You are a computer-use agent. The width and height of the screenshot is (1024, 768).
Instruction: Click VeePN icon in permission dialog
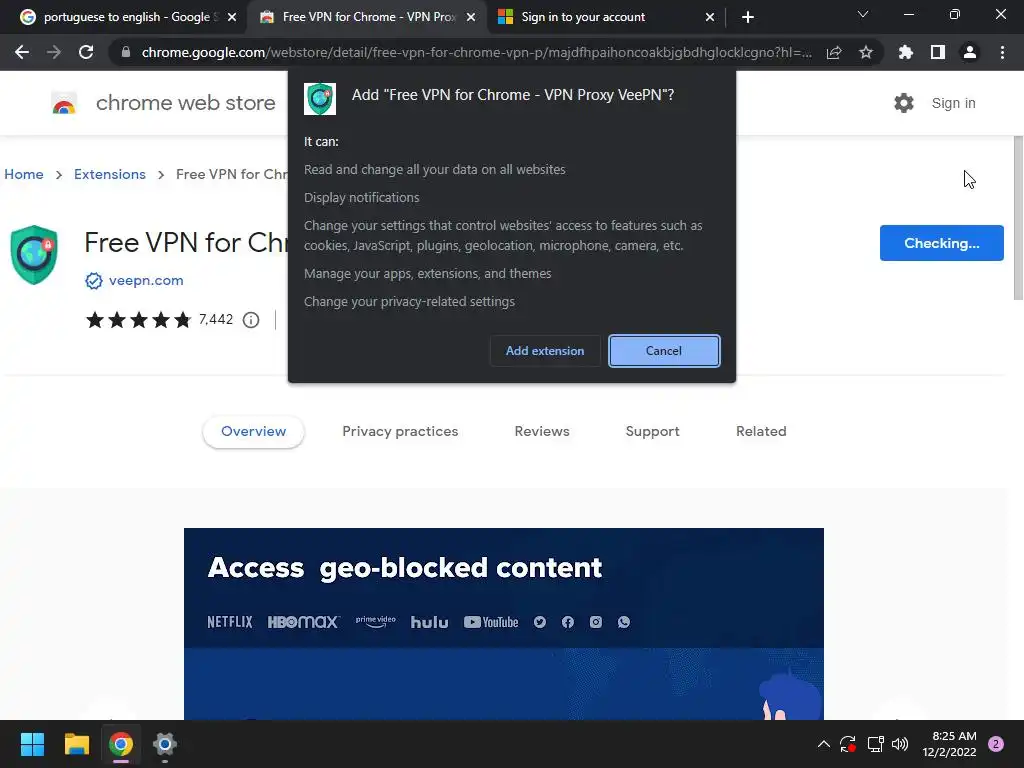[x=320, y=99]
